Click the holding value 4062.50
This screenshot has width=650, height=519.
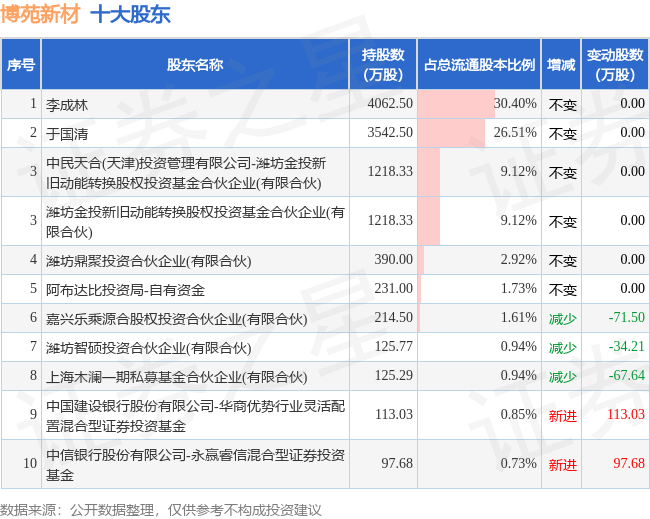390,103
